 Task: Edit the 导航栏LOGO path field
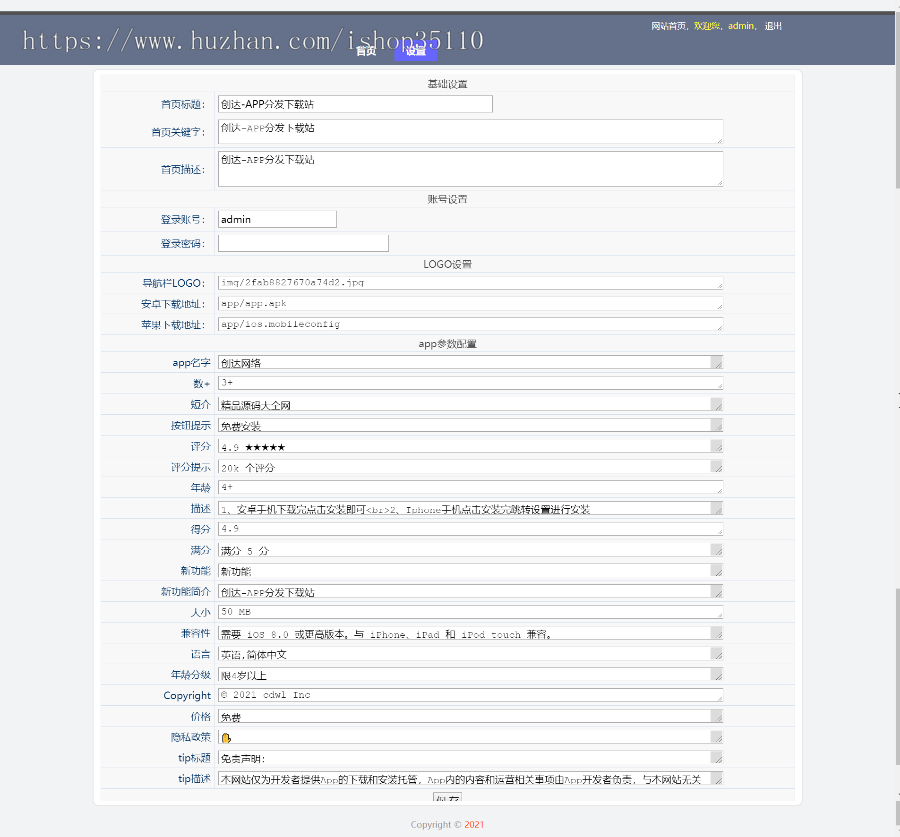470,282
